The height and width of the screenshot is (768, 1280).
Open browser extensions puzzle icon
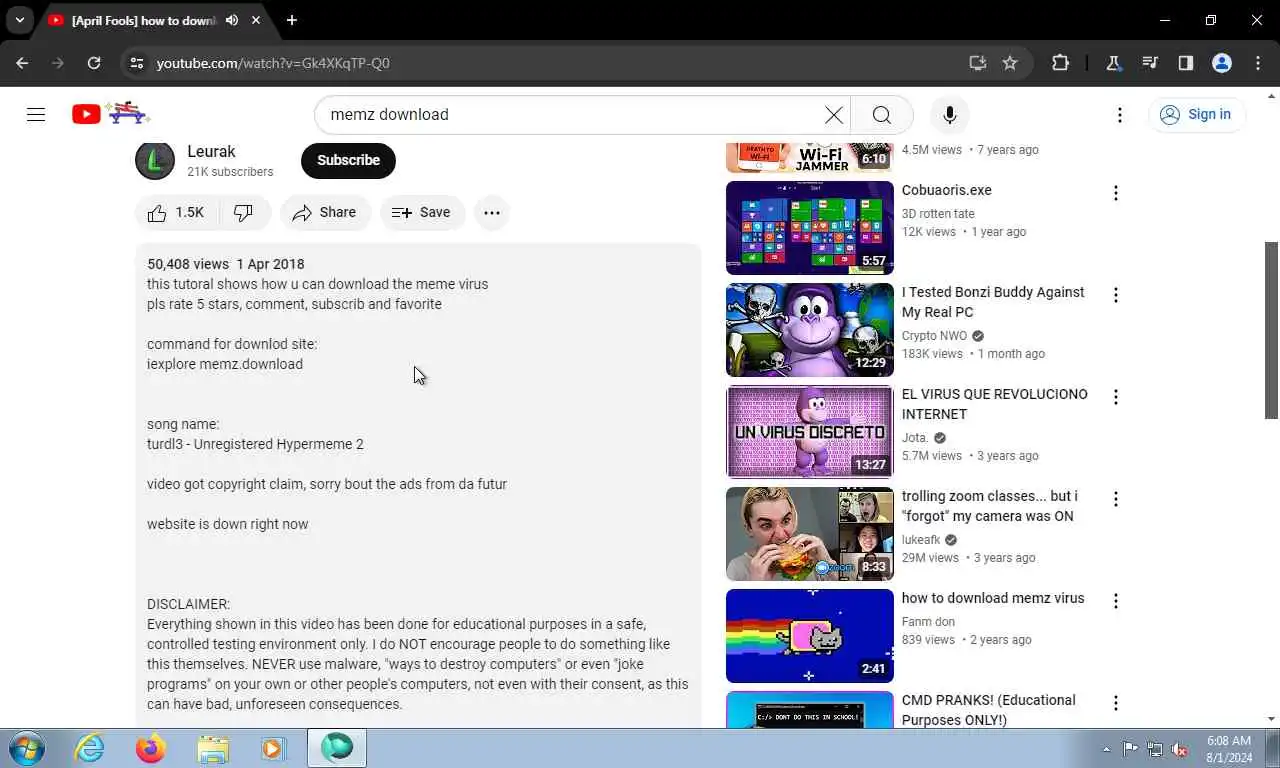coord(1060,63)
